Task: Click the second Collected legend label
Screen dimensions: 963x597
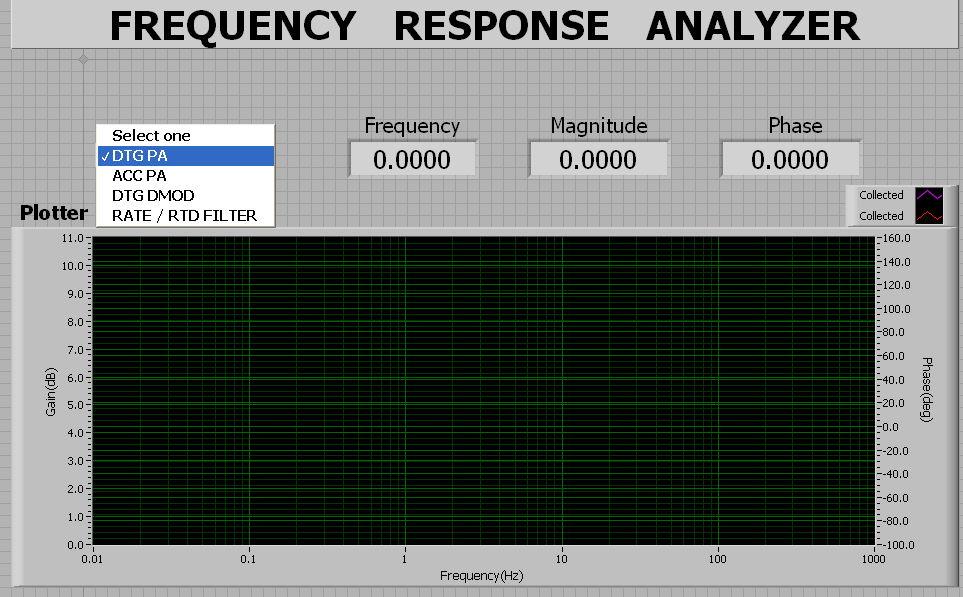Action: click(x=881, y=216)
